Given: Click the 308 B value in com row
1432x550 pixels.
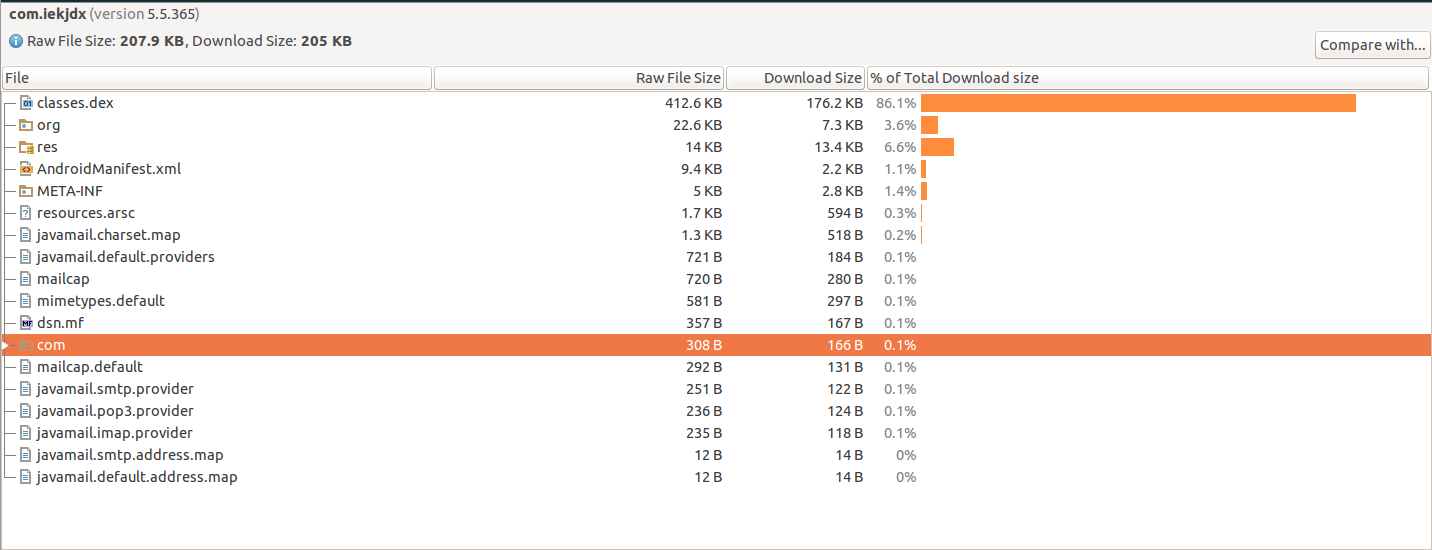Looking at the screenshot, I should point(703,345).
